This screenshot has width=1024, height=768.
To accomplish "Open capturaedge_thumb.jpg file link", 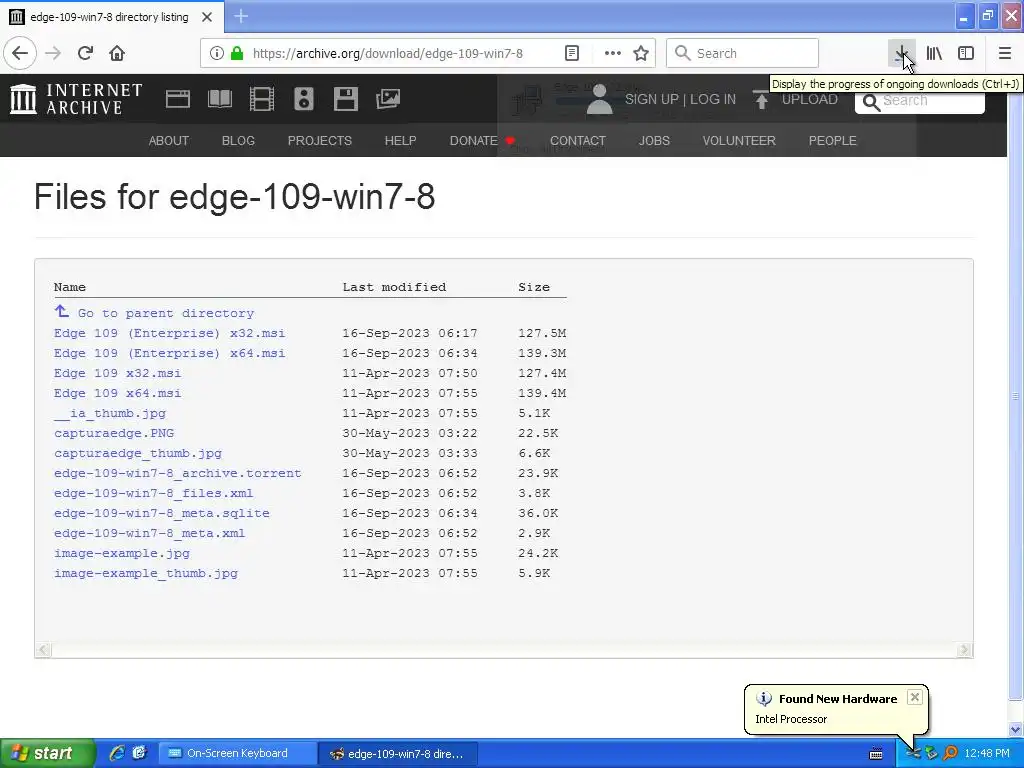I will click(x=138, y=453).
